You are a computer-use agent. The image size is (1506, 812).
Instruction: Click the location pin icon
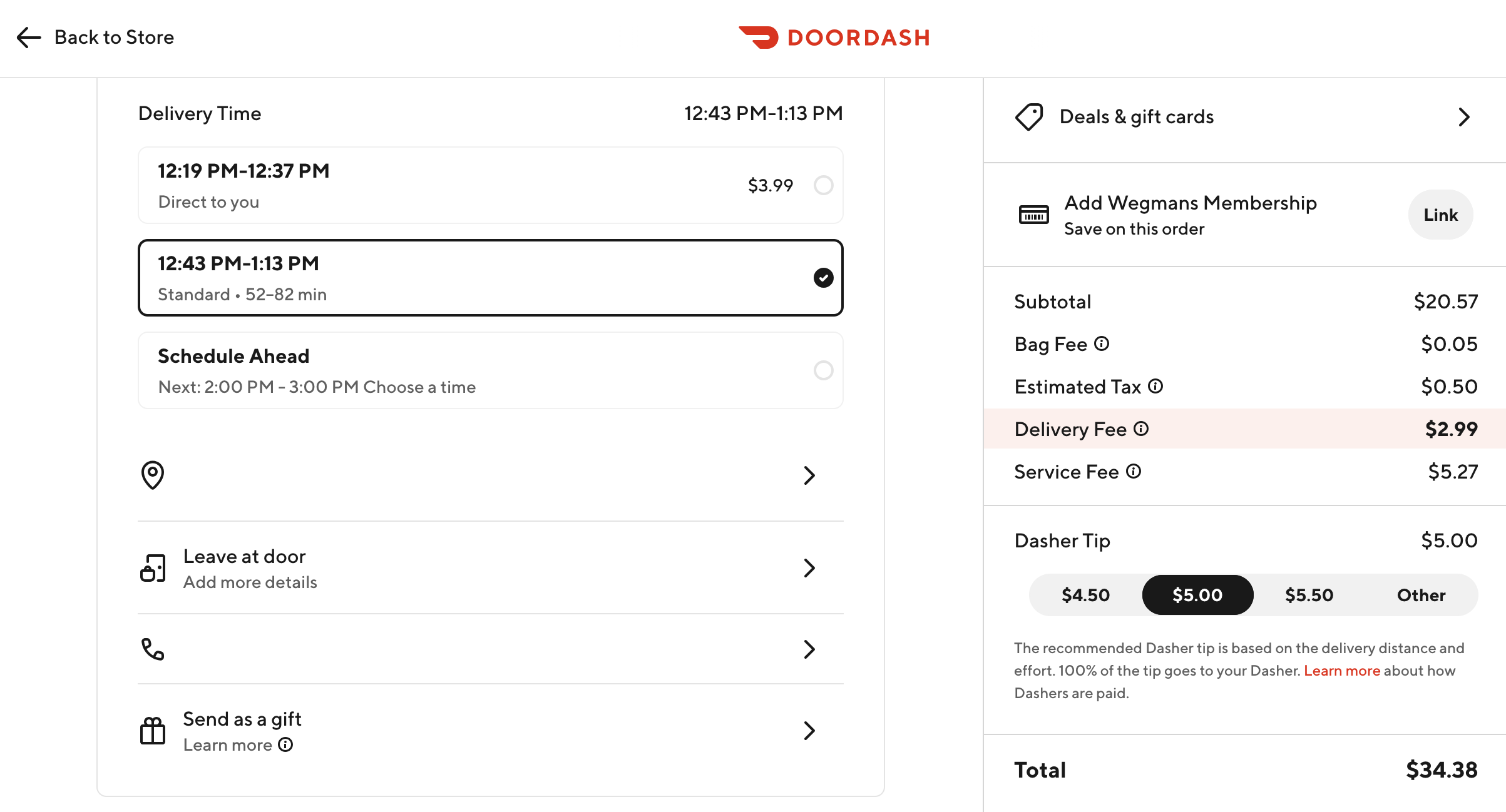tap(153, 475)
